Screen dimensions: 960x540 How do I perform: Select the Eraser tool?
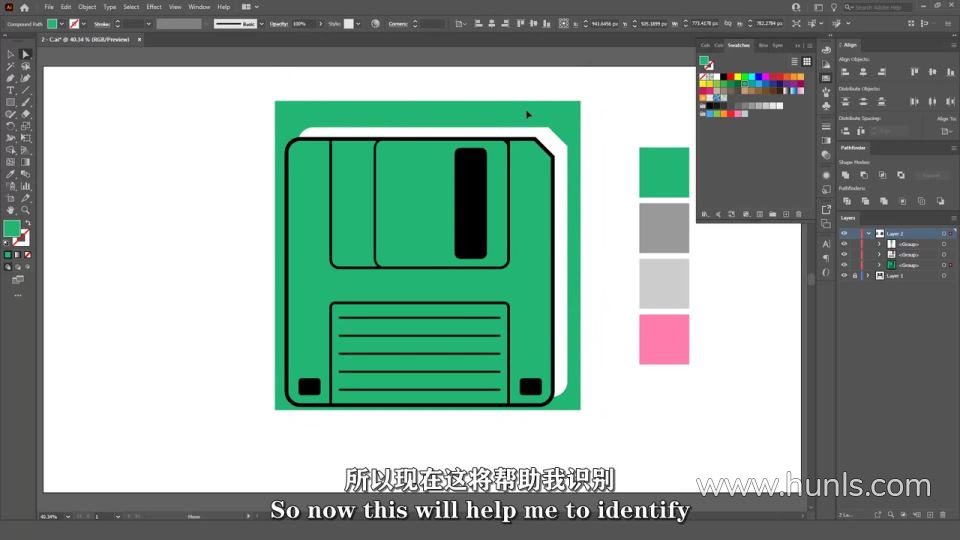[26, 114]
